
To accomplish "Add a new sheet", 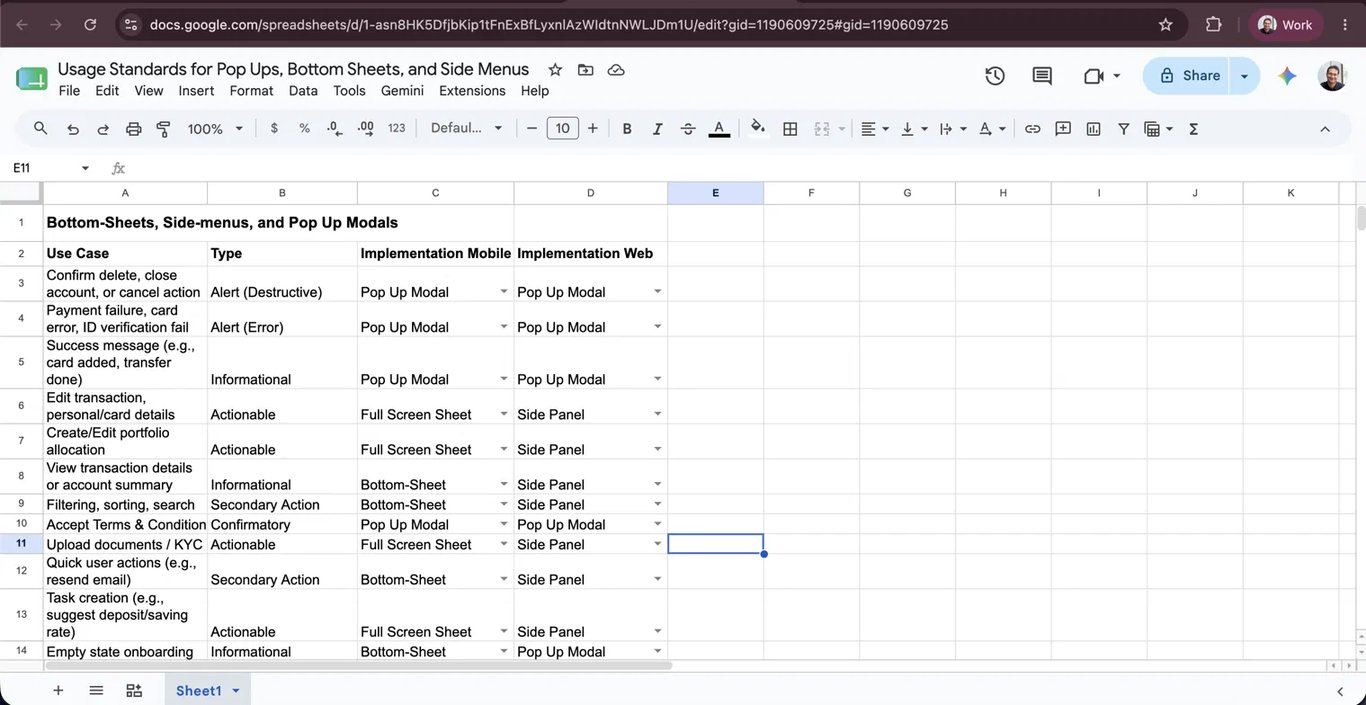I will [x=58, y=690].
